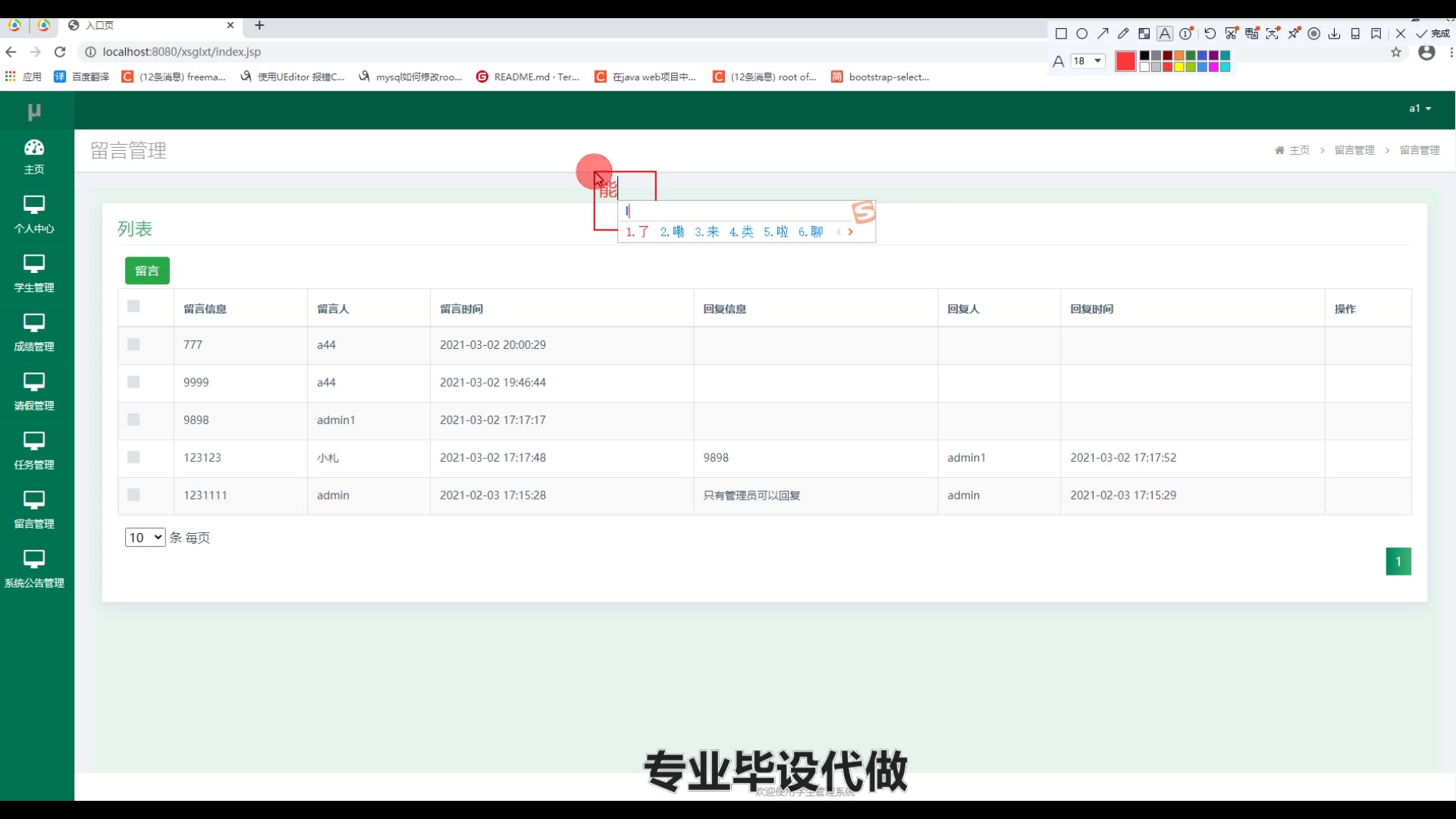Open the a1 user dropdown menu
The image size is (1456, 819).
pyautogui.click(x=1420, y=108)
